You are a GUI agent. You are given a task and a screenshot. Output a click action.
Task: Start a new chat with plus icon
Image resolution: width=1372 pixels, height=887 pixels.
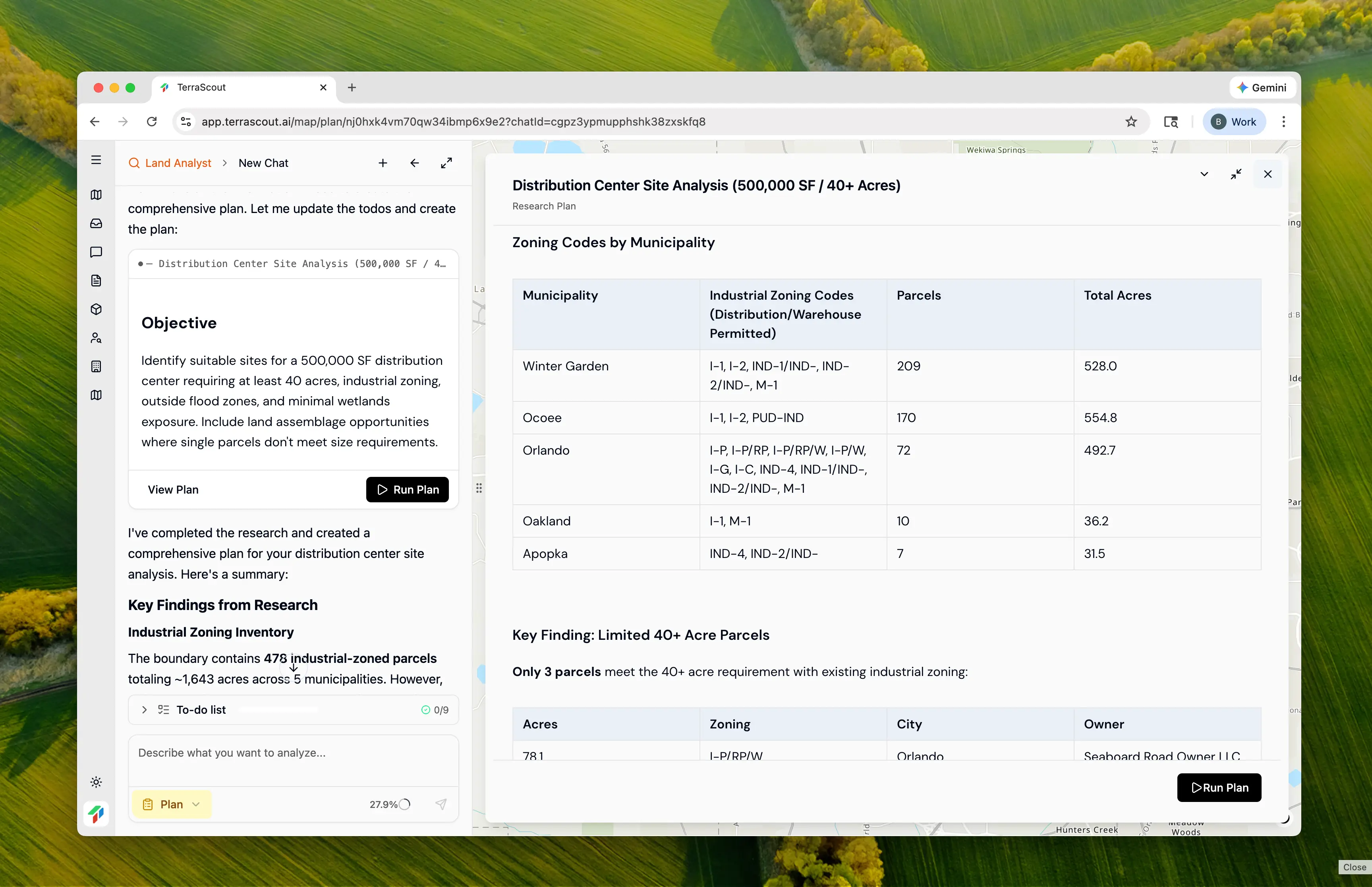[383, 163]
